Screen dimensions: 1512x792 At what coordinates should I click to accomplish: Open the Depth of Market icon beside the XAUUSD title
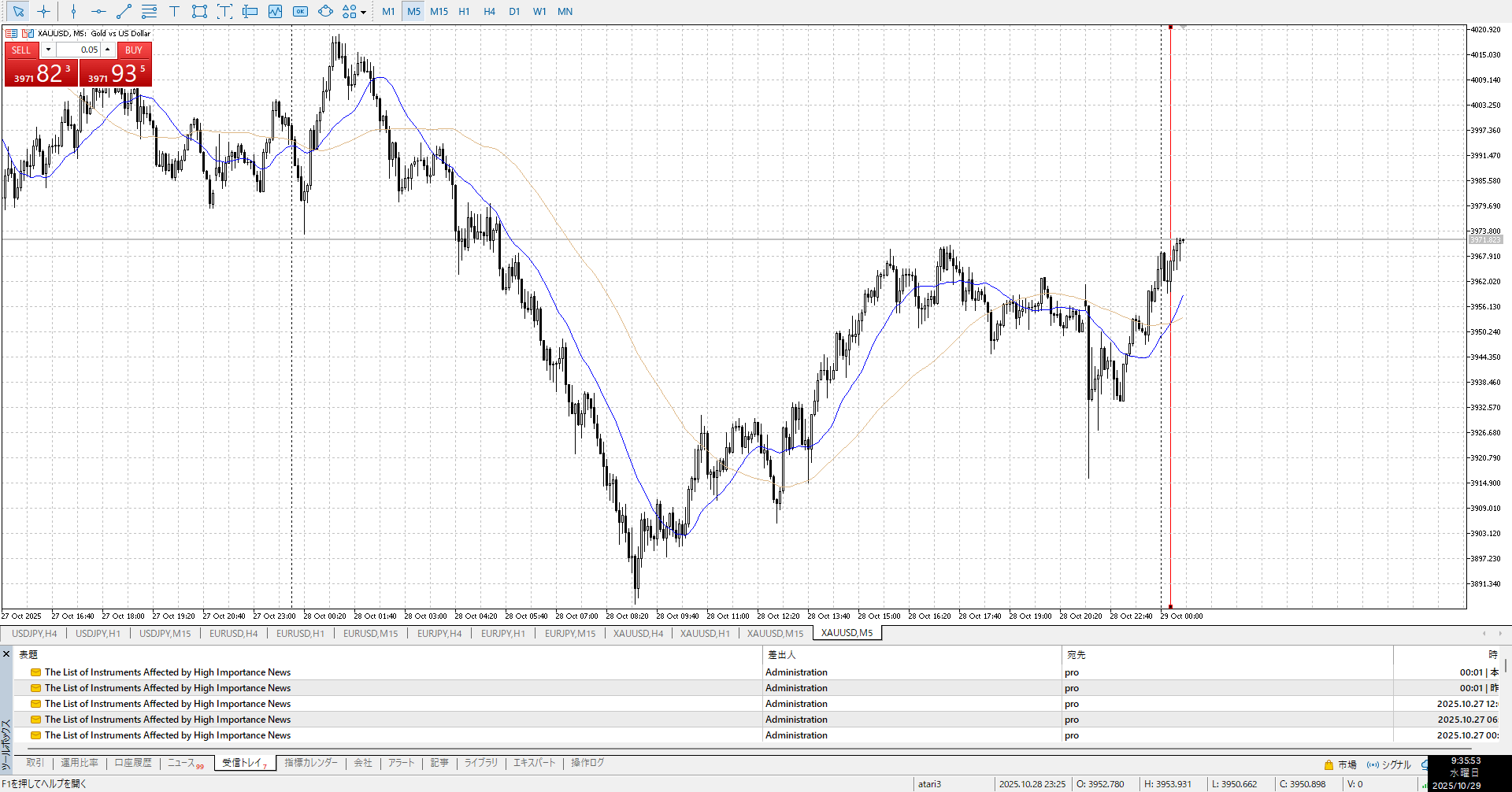tap(12, 33)
